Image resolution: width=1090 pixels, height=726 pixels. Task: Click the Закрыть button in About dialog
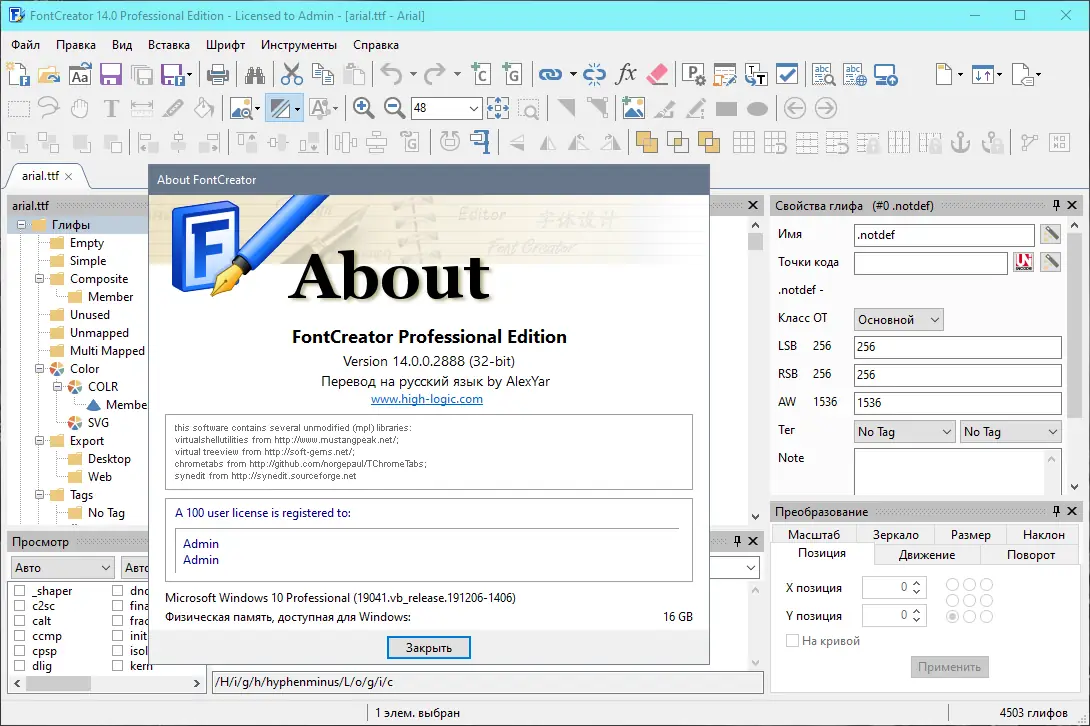pyautogui.click(x=428, y=647)
